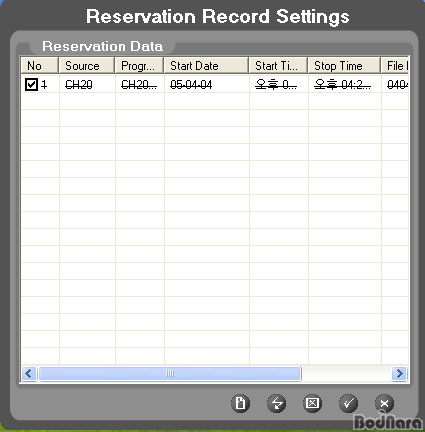This screenshot has height=432, width=425.
Task: Click the Start Date column header
Action: coord(206,65)
